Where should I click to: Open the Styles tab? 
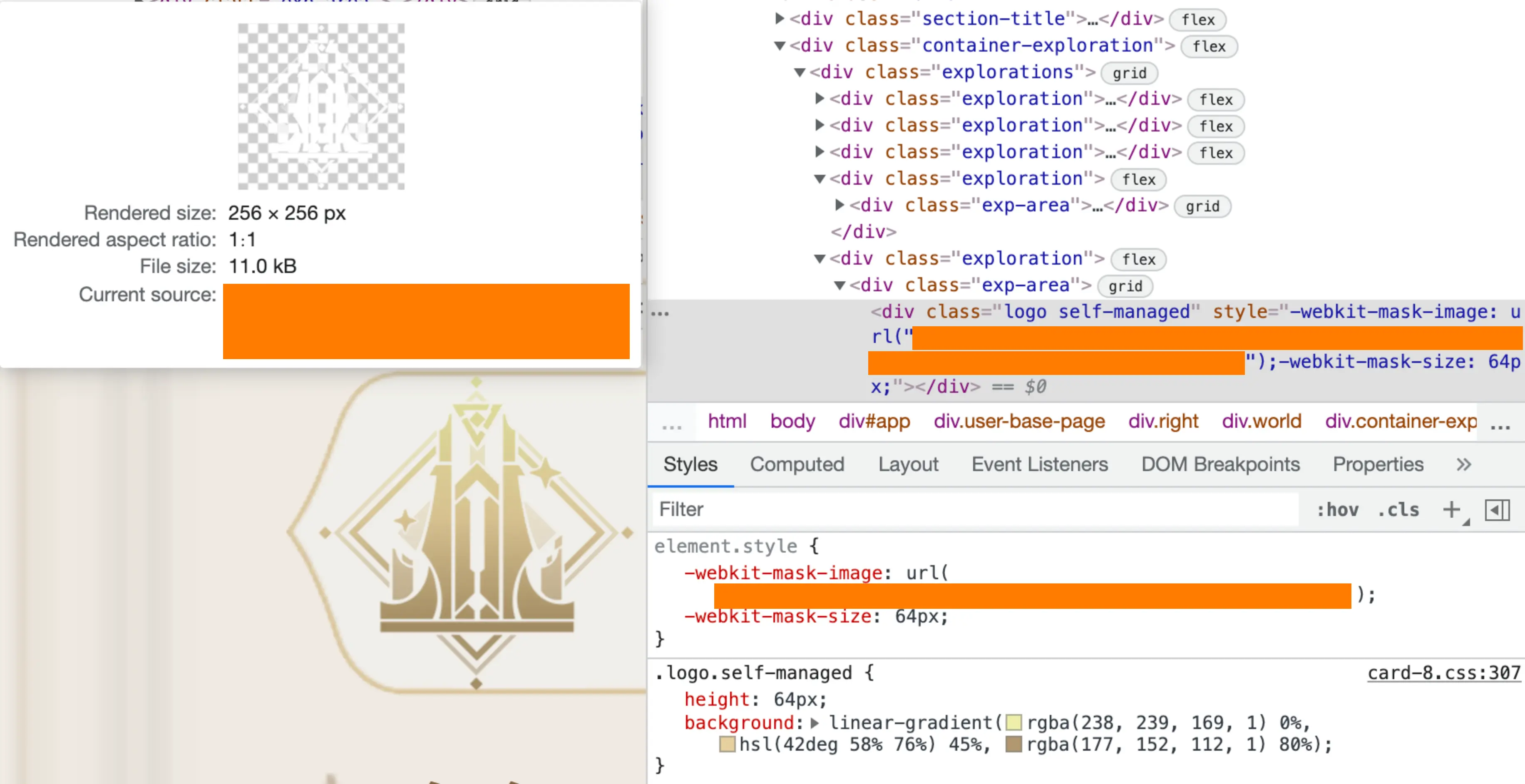tap(690, 464)
